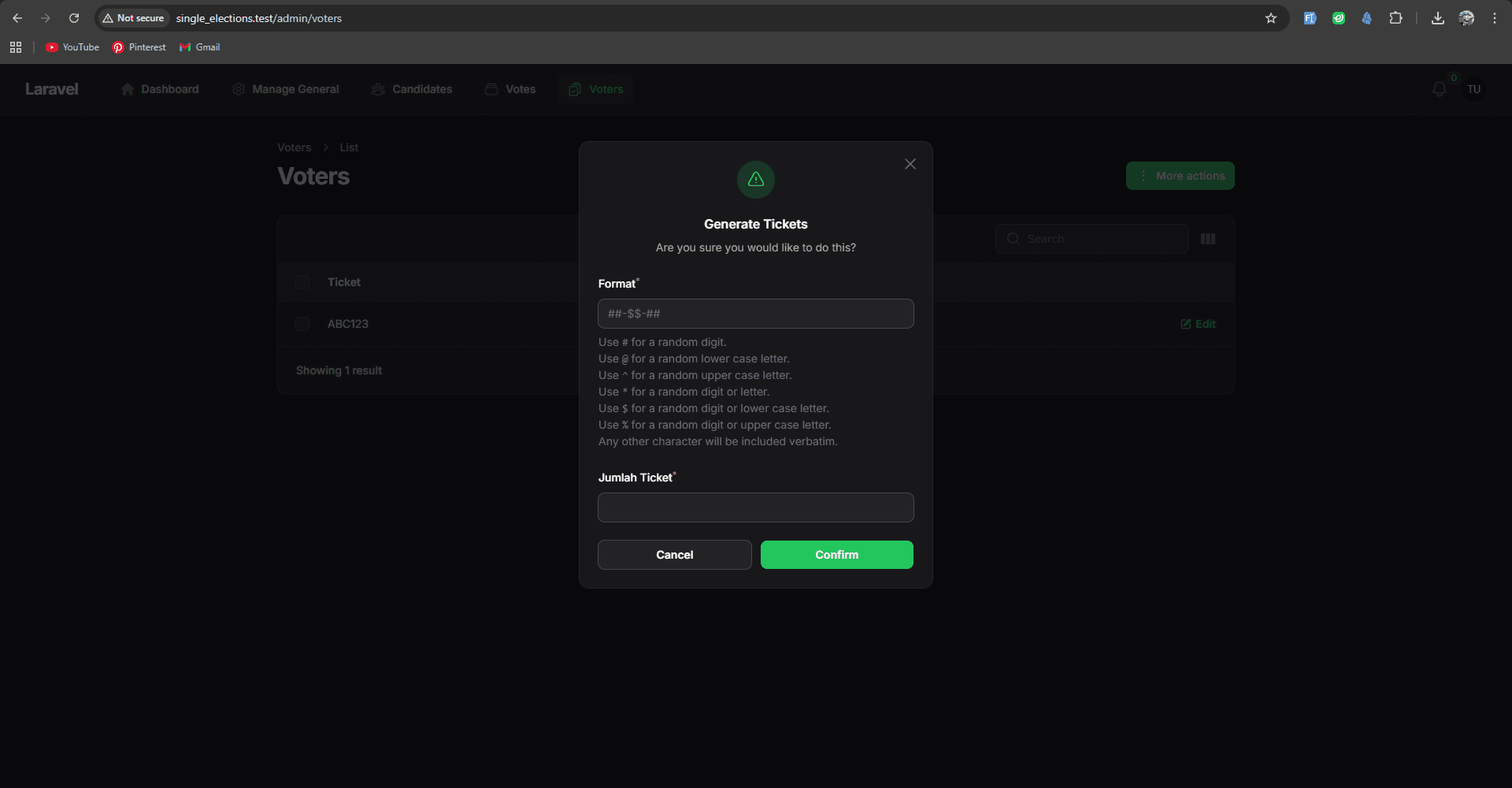Focus the Format input field
This screenshot has width=1512, height=788.
pos(755,314)
